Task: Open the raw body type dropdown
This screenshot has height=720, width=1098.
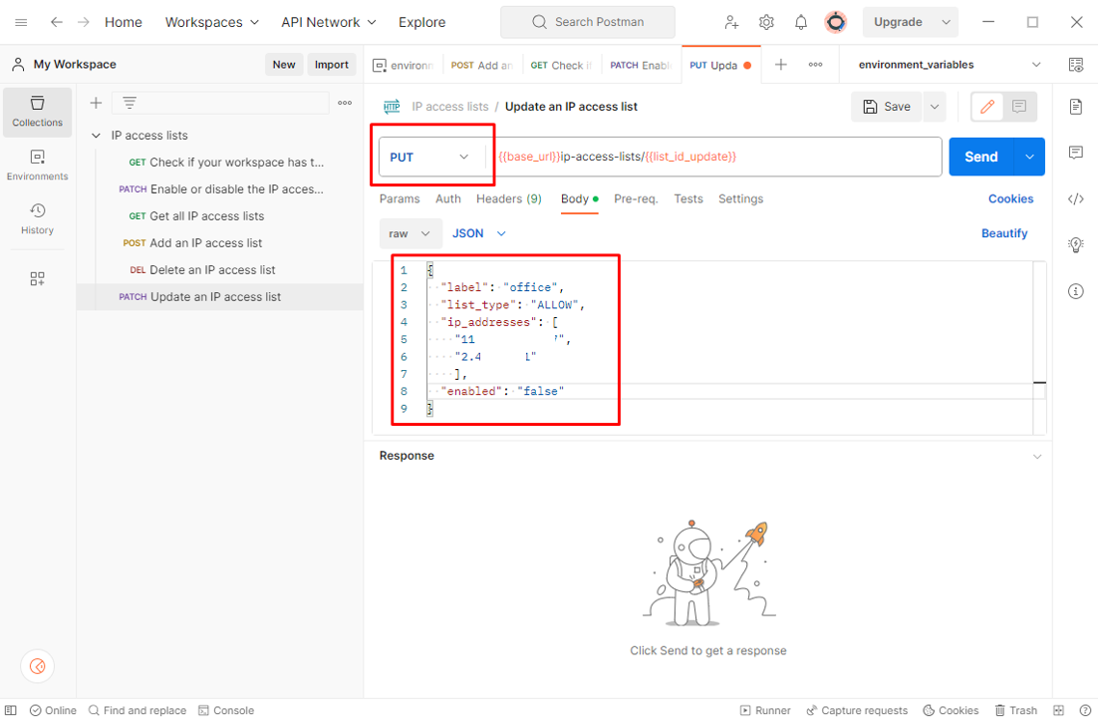Action: point(410,233)
